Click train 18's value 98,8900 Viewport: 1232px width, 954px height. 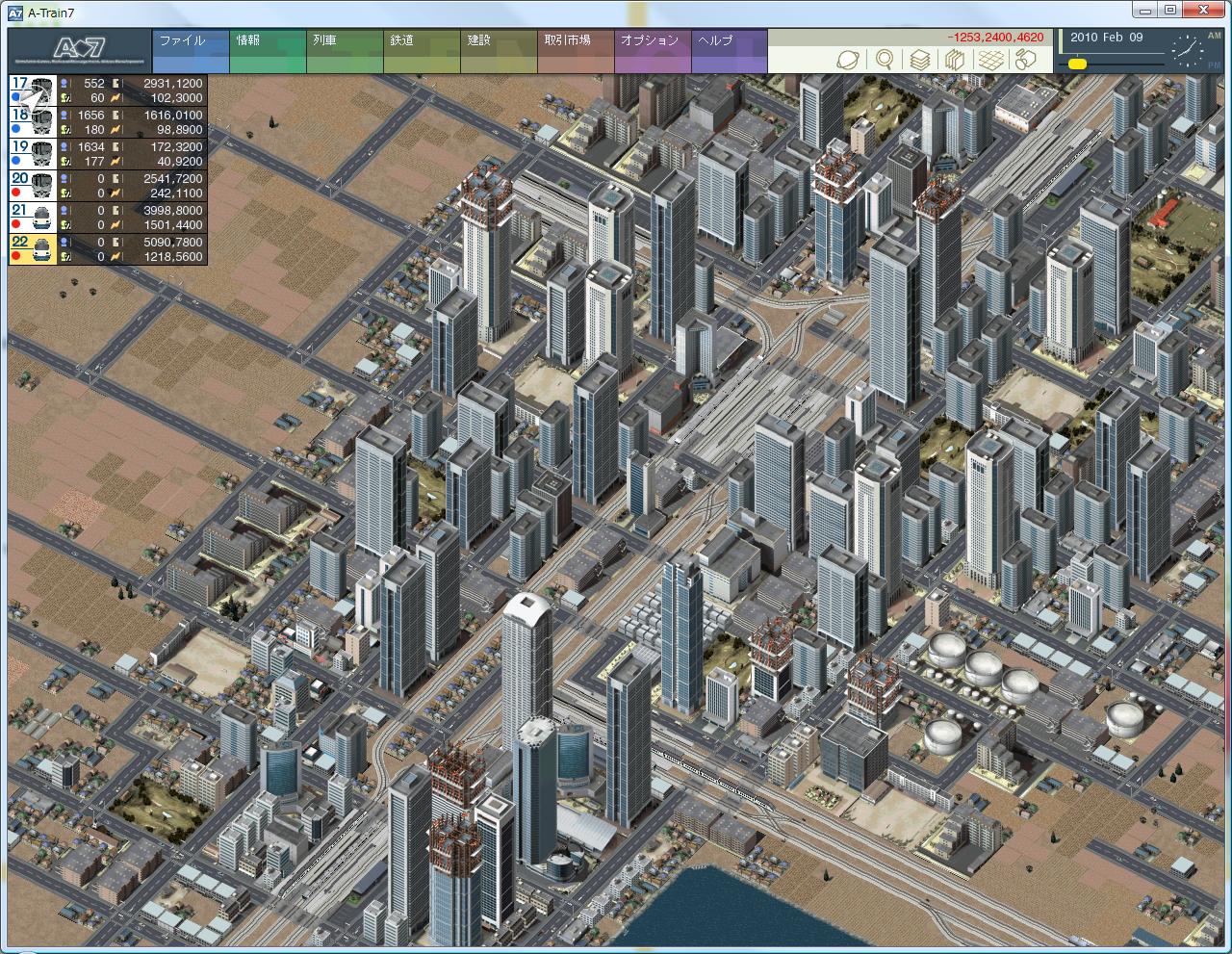180,130
